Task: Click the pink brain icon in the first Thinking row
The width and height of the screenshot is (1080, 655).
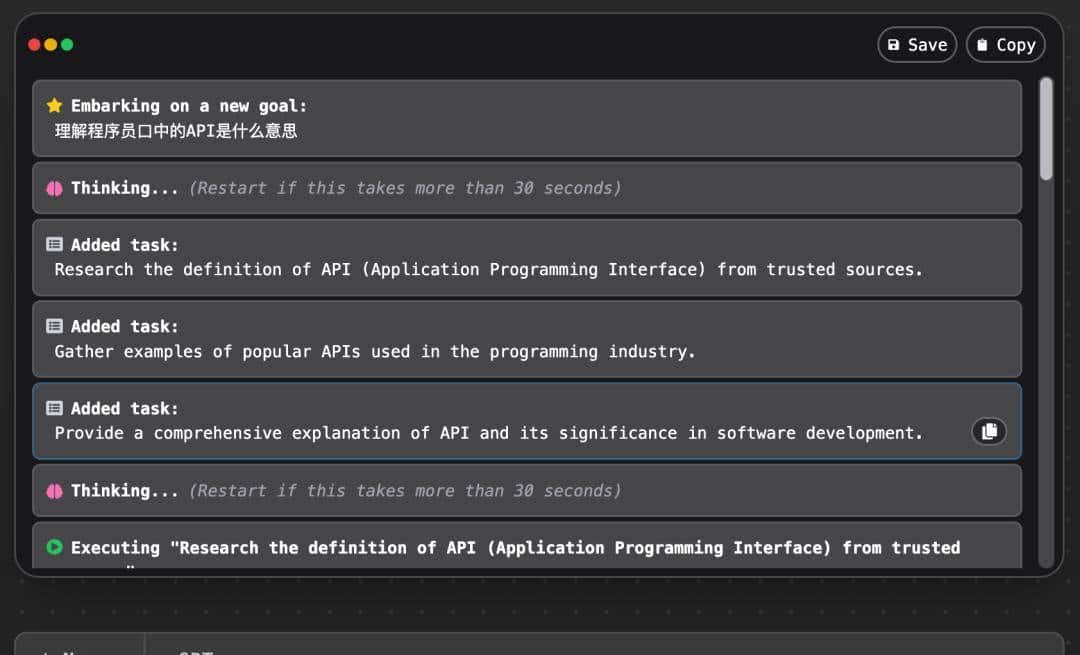Action: pos(55,188)
